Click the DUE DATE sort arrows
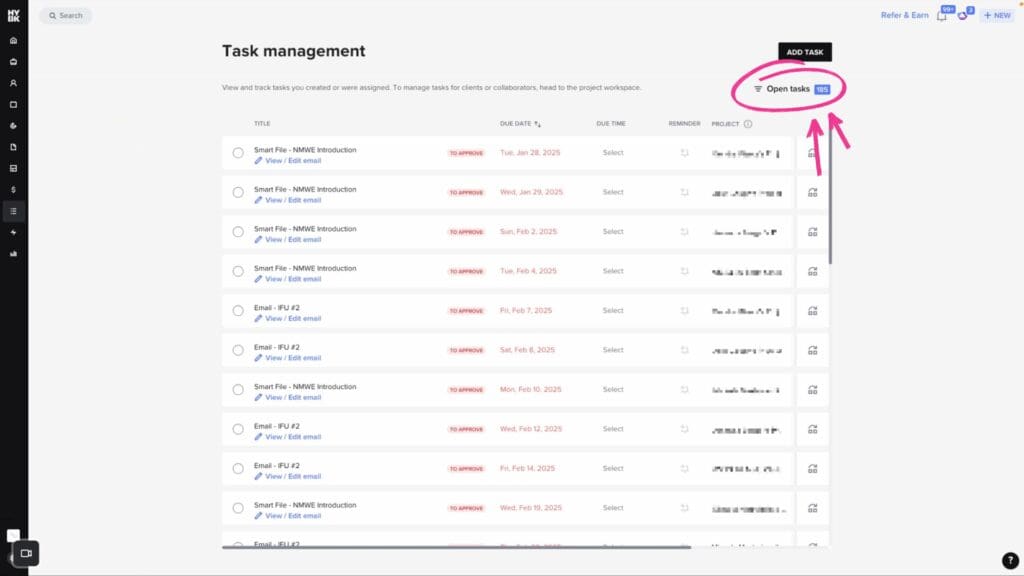 click(538, 123)
